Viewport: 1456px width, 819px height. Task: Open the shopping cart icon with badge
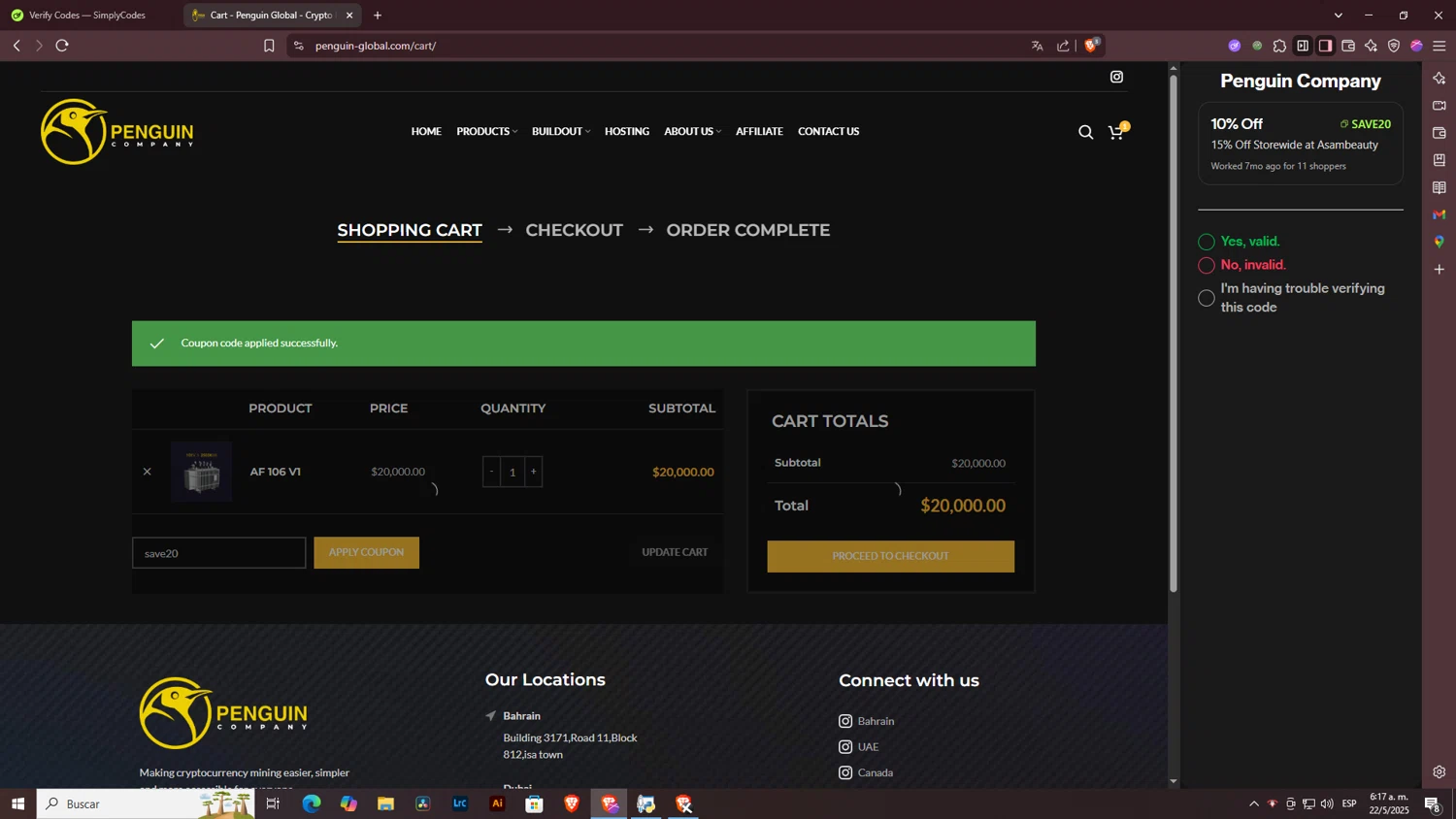(1117, 132)
